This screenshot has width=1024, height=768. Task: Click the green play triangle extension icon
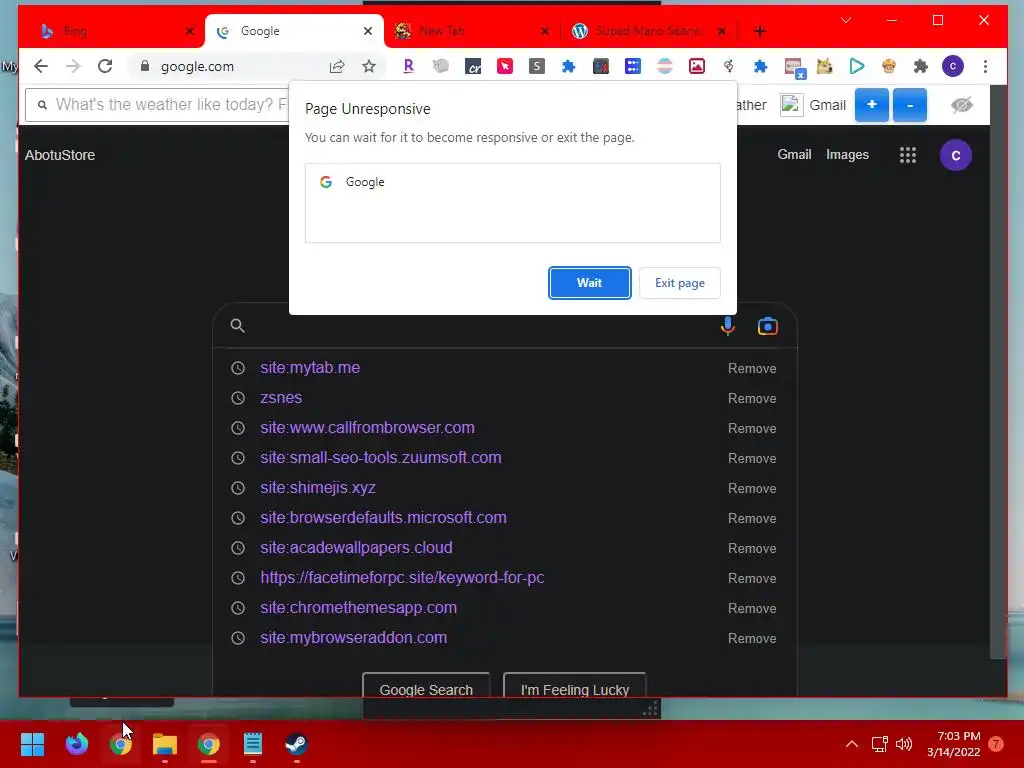point(857,66)
